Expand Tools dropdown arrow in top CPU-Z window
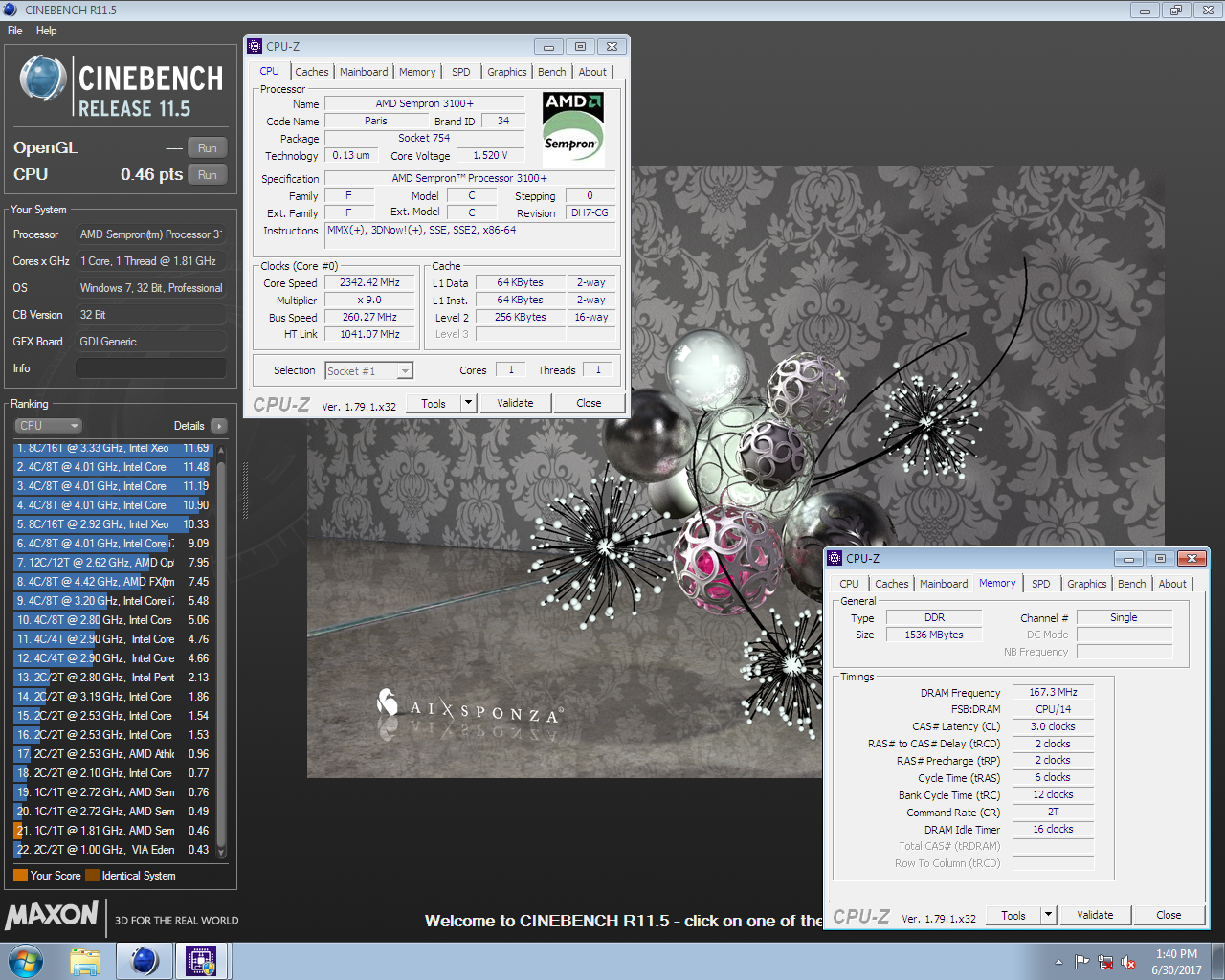The height and width of the screenshot is (980, 1225). [469, 404]
